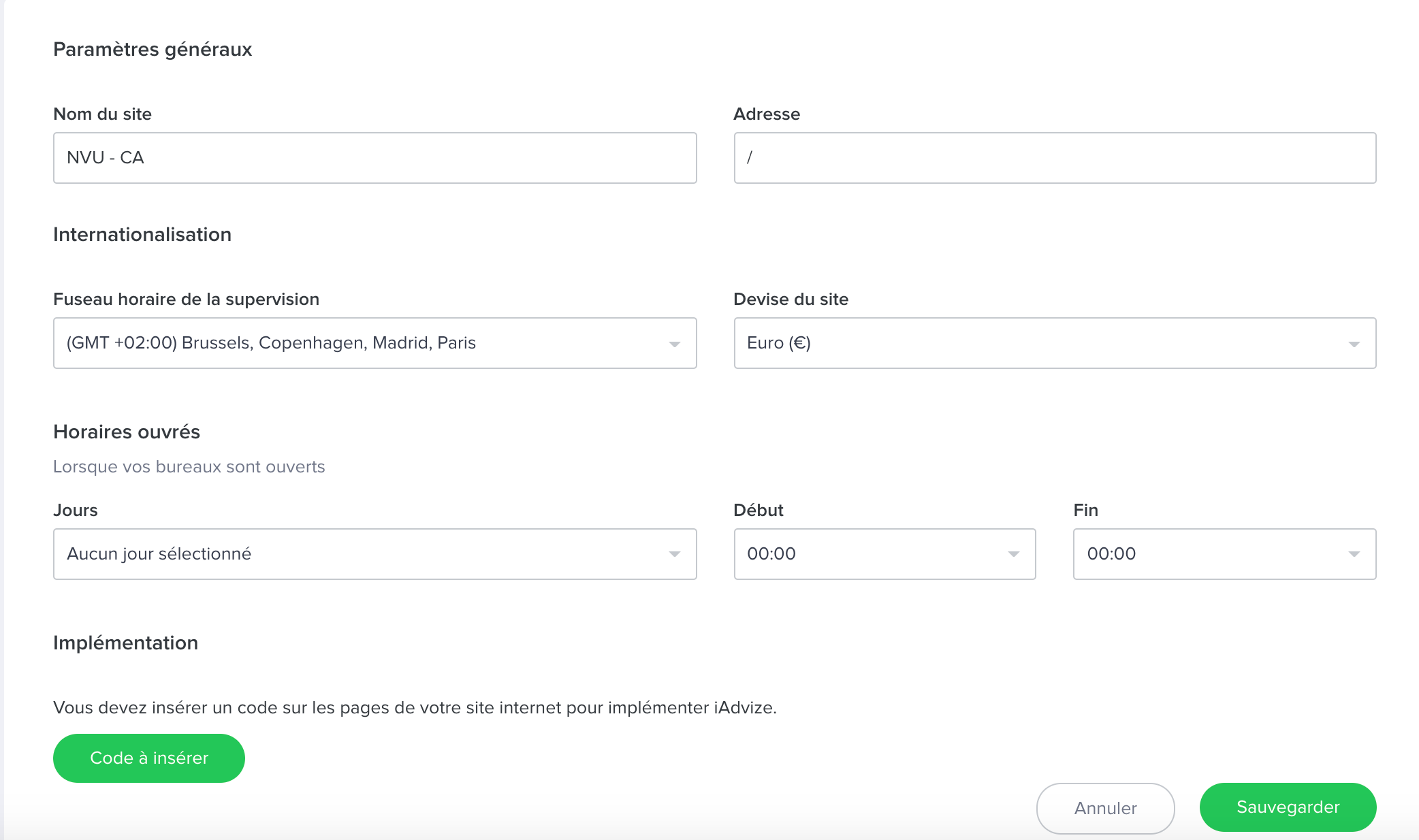Click the Nom du site input field

point(374,158)
